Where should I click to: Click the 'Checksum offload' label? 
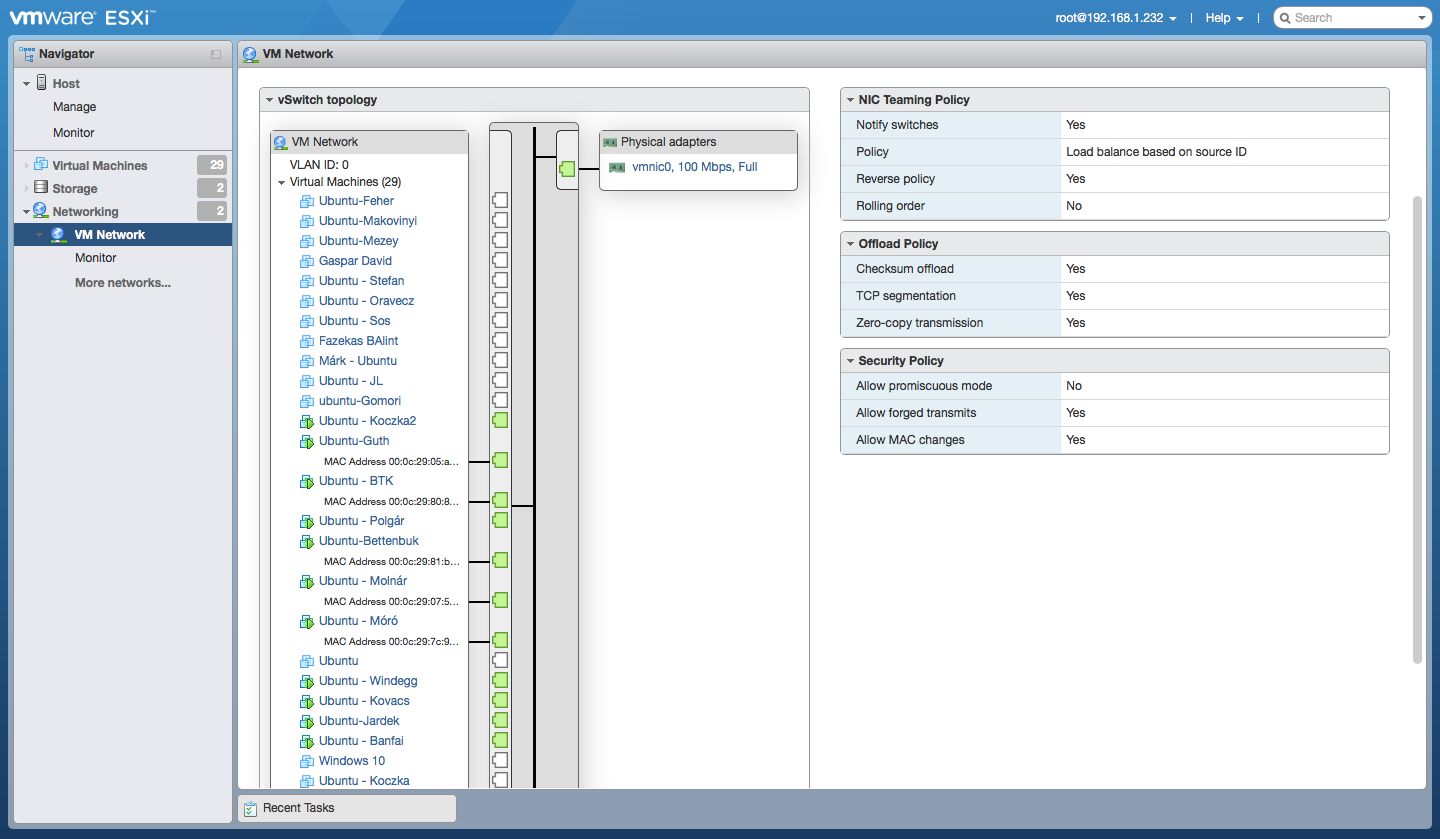tap(905, 269)
